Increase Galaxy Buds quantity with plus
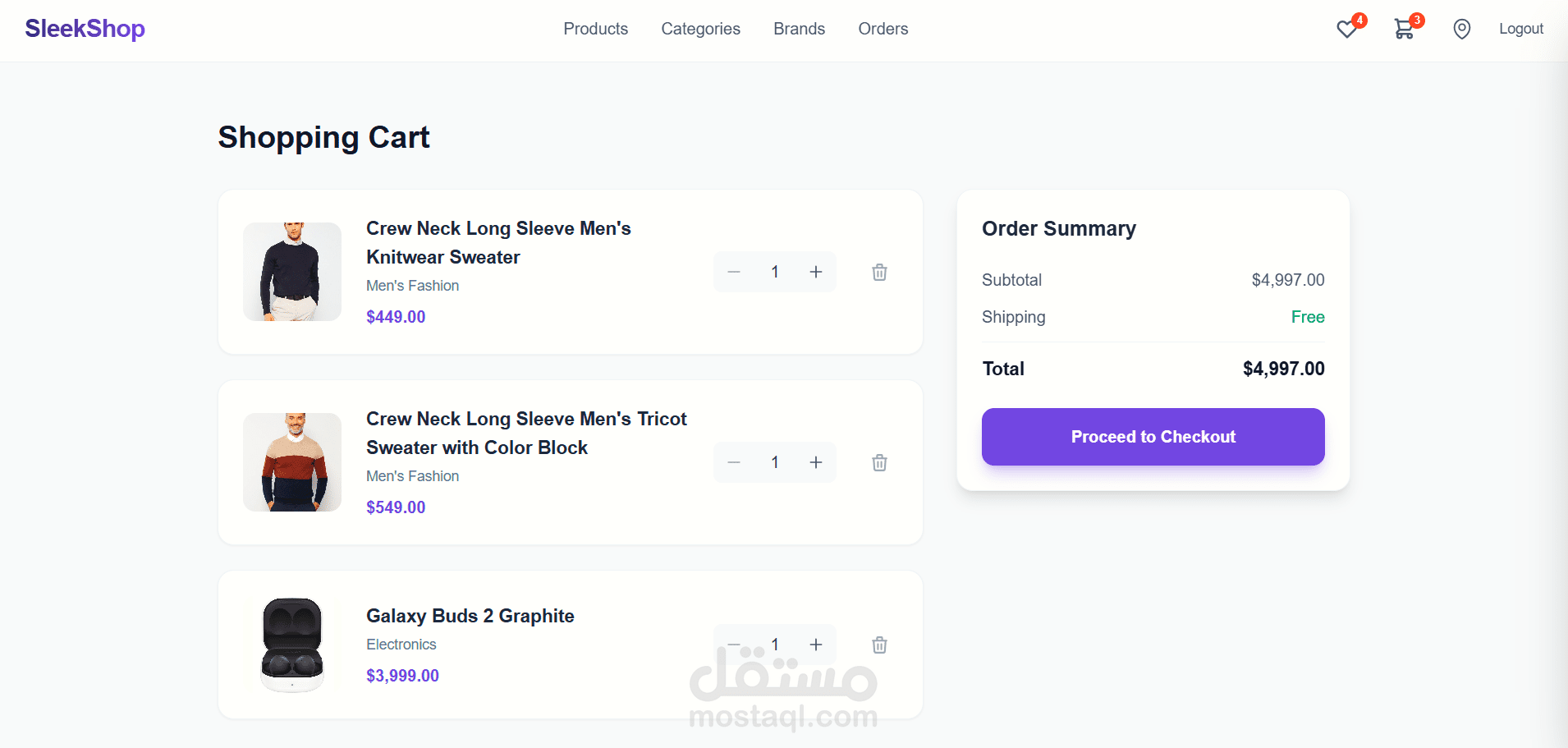This screenshot has width=1568, height=748. [x=816, y=645]
